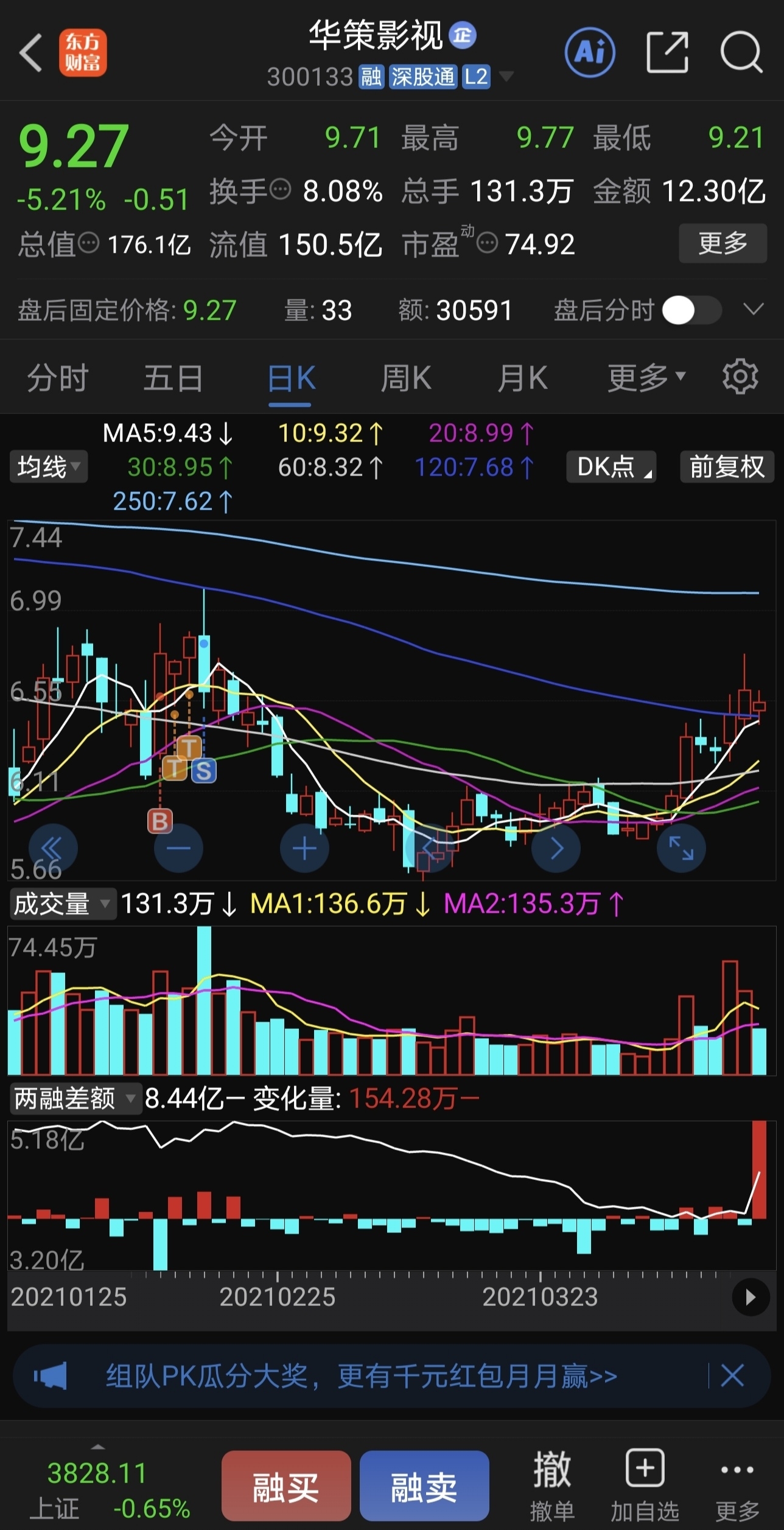Viewport: 784px width, 1530px height.
Task: Tap the S sell marker on chart
Action: [204, 771]
